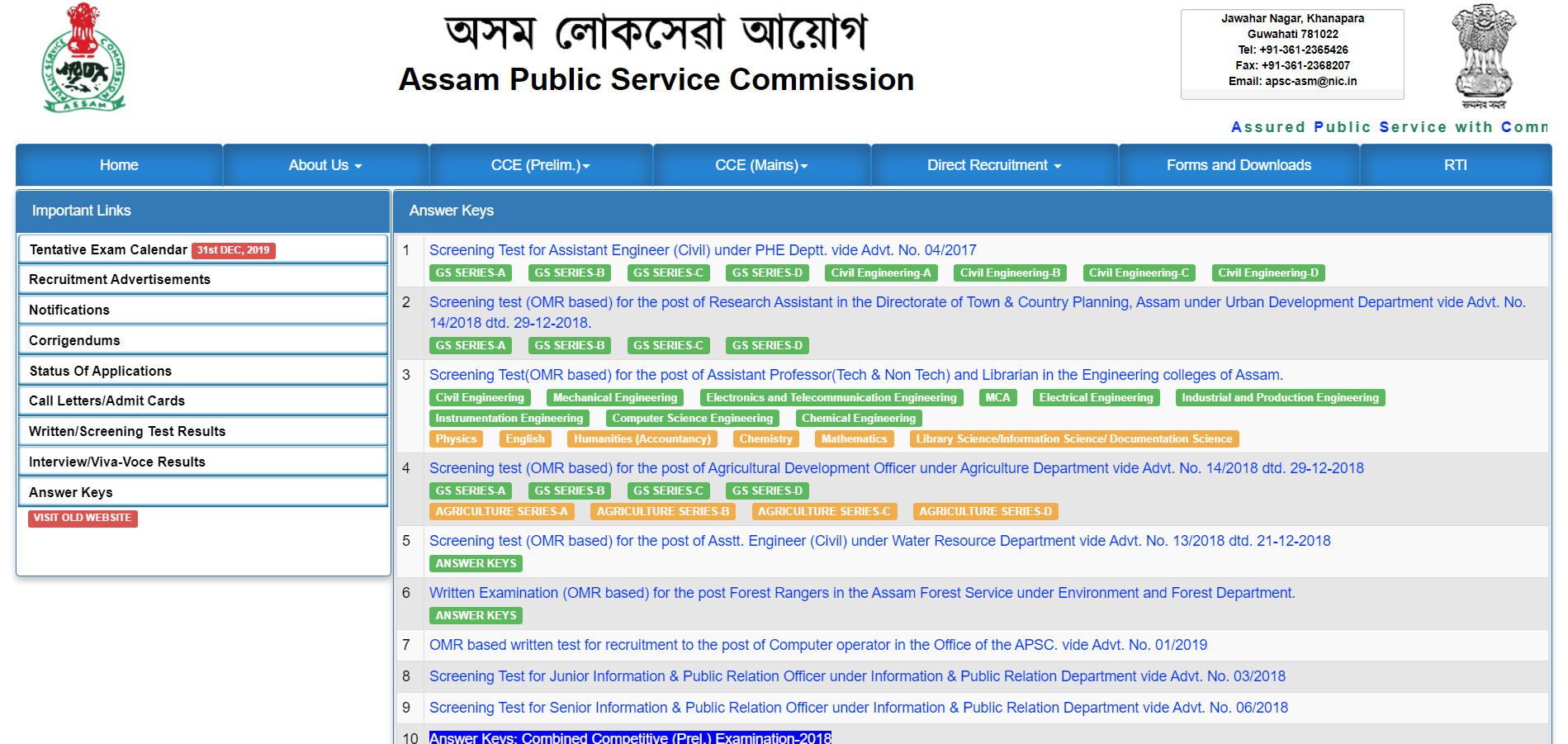Open Civil Engineering-B answer key

point(1010,272)
